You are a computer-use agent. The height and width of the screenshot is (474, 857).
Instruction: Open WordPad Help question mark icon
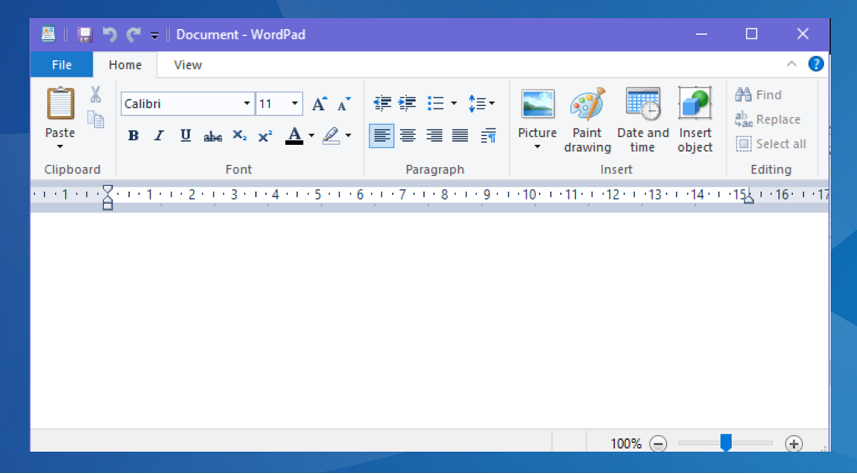tap(816, 64)
